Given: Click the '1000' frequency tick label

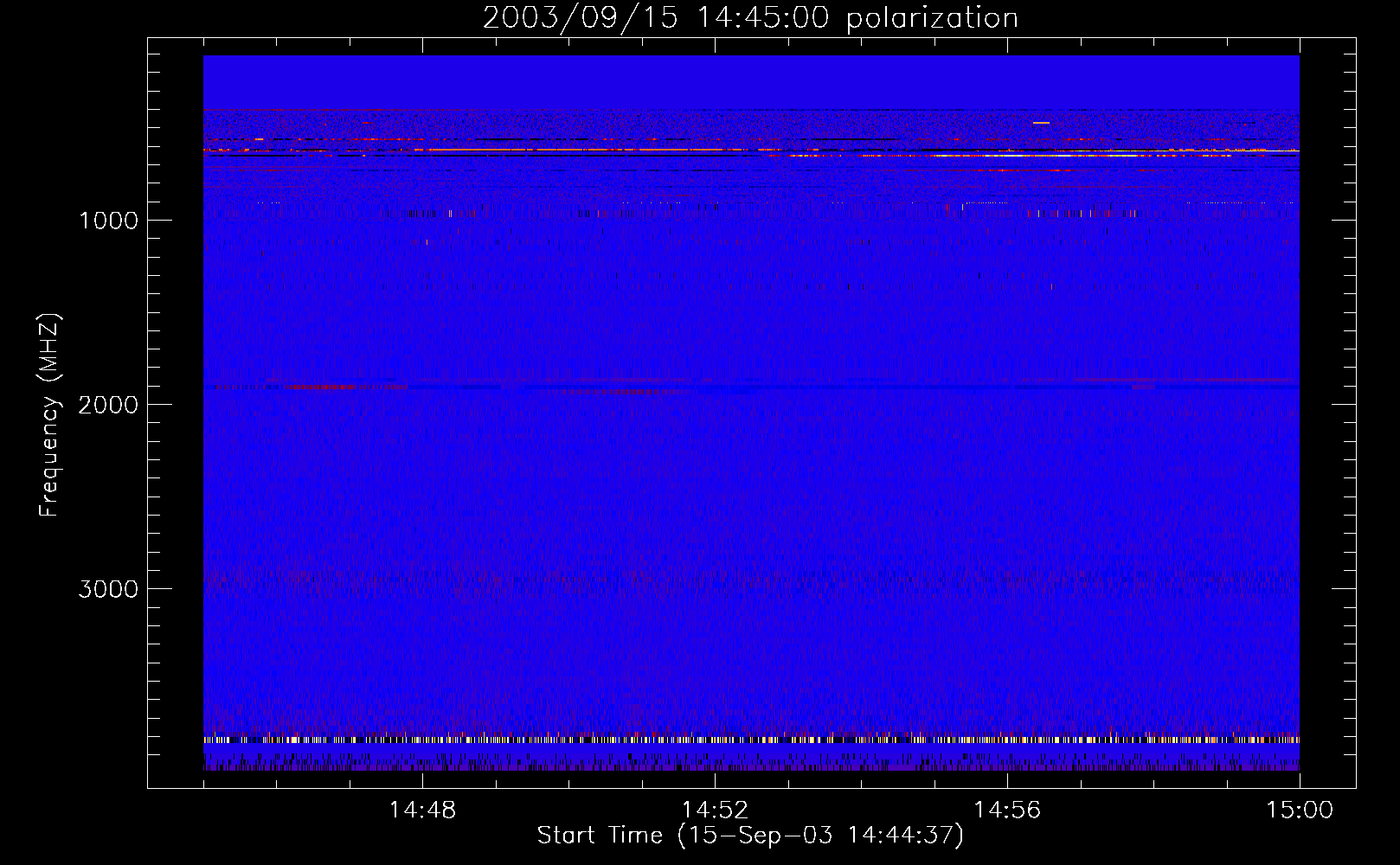Looking at the screenshot, I should point(108,221).
